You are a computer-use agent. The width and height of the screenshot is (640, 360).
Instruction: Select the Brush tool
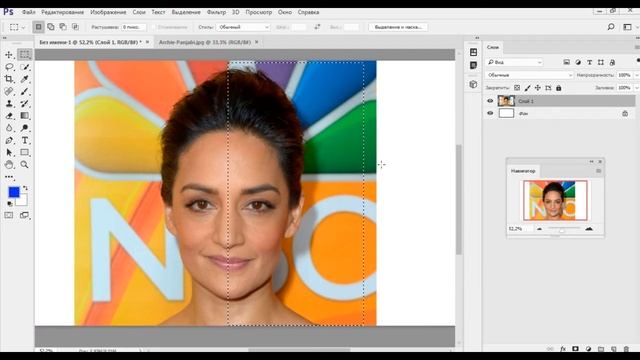pos(24,91)
